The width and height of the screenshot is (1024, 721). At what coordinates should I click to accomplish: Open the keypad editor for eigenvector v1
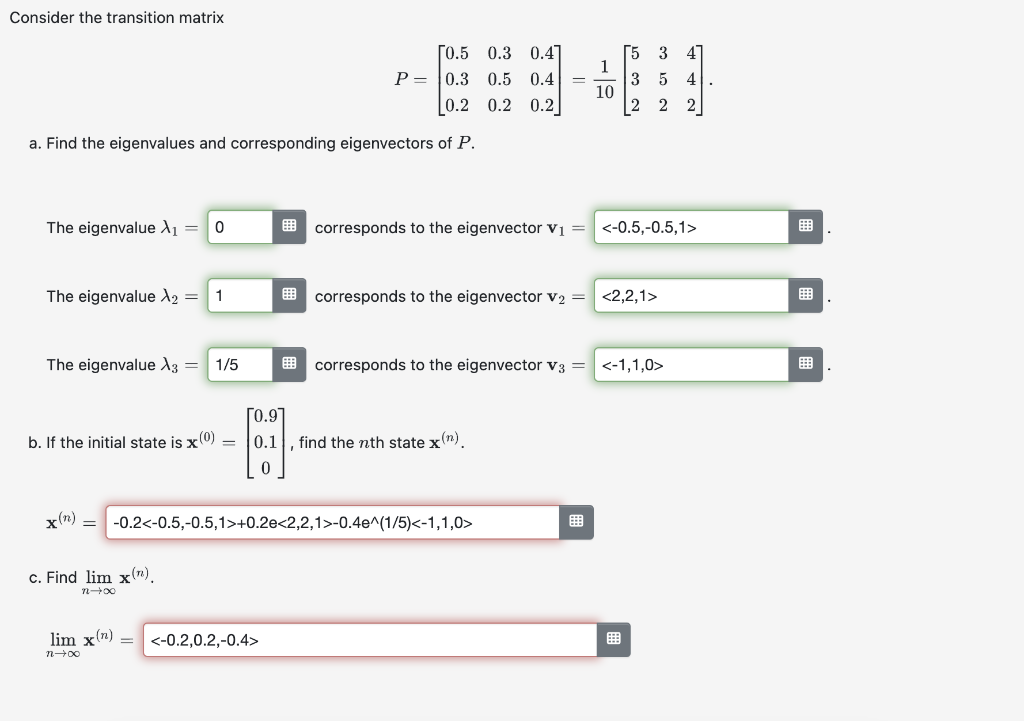pyautogui.click(x=806, y=227)
